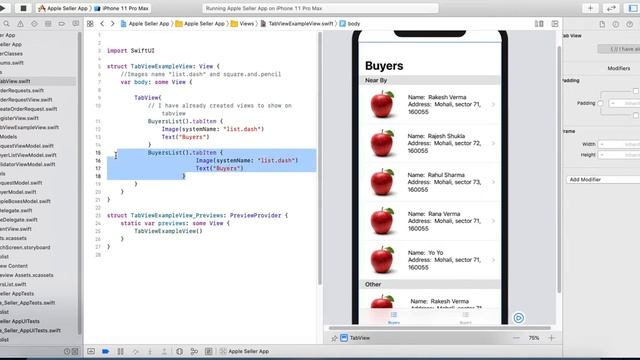Open the Issue navigator (warning triangle)
Viewport: 640px width, 360px height.
click(x=20, y=24)
